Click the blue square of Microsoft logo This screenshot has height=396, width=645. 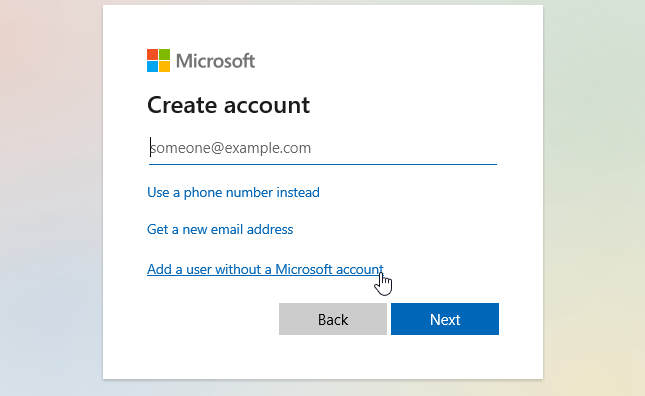coord(153,67)
